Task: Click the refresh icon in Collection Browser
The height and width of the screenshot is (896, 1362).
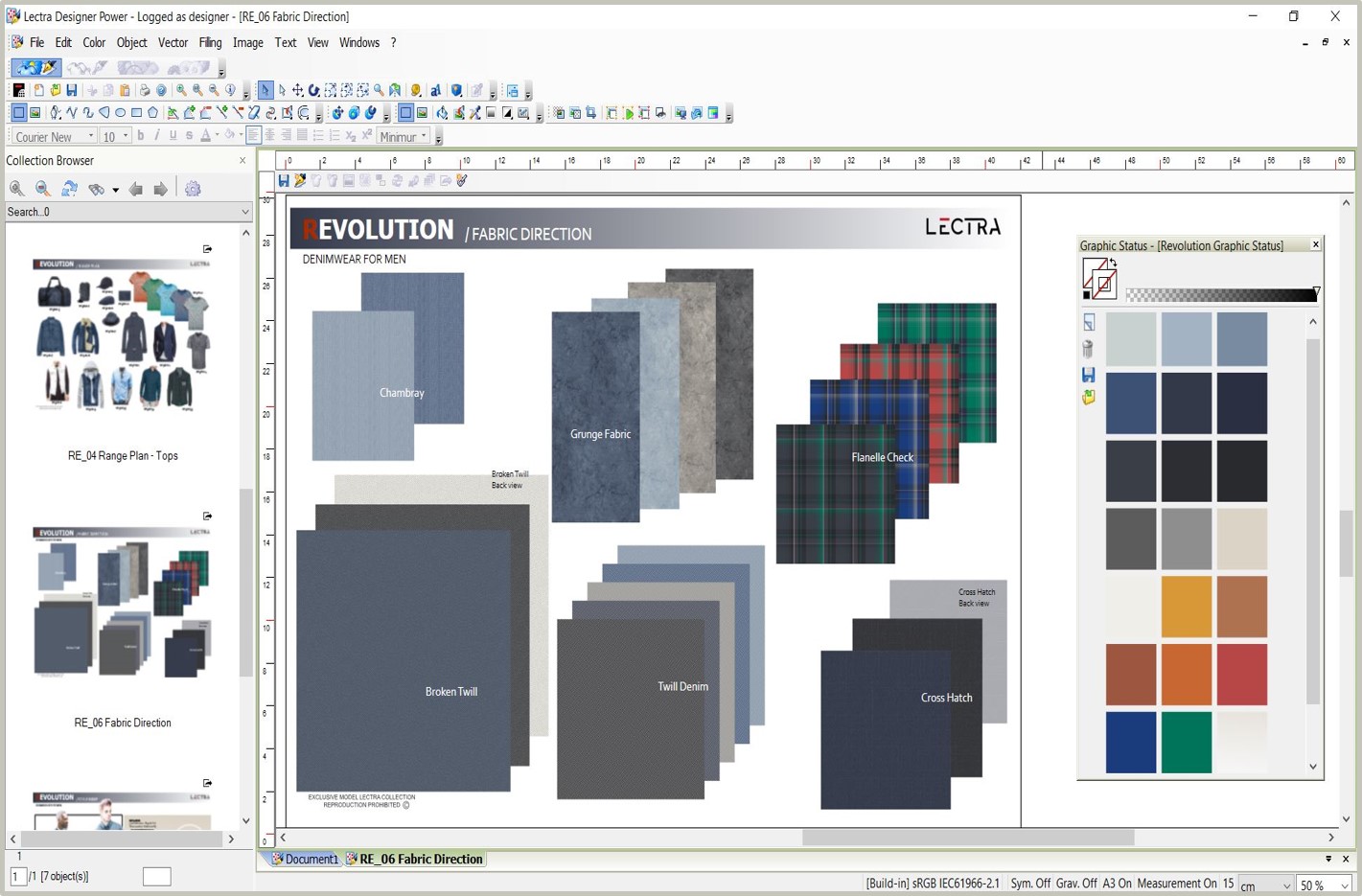Action: pyautogui.click(x=69, y=189)
